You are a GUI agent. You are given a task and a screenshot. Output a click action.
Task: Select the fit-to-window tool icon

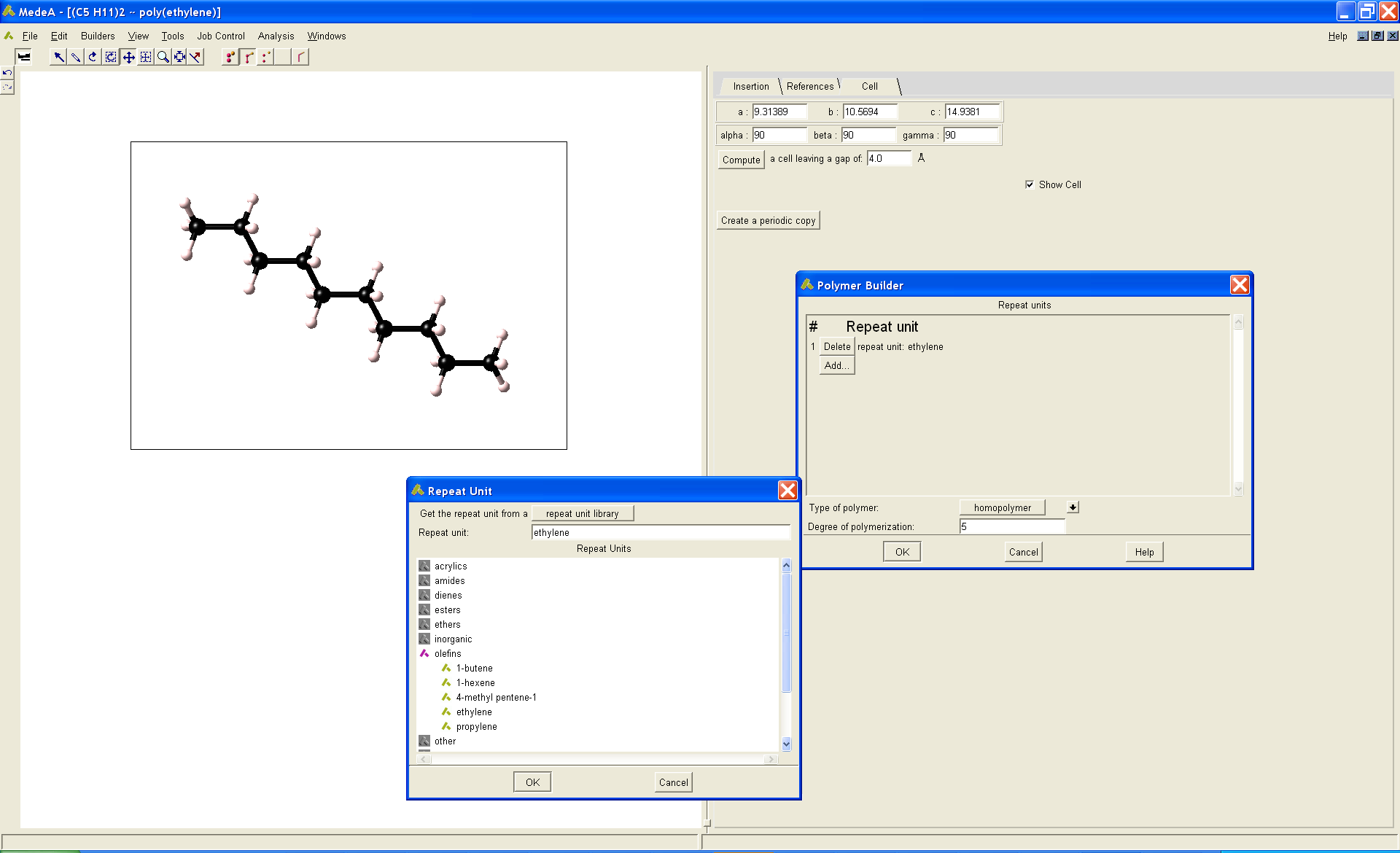179,57
